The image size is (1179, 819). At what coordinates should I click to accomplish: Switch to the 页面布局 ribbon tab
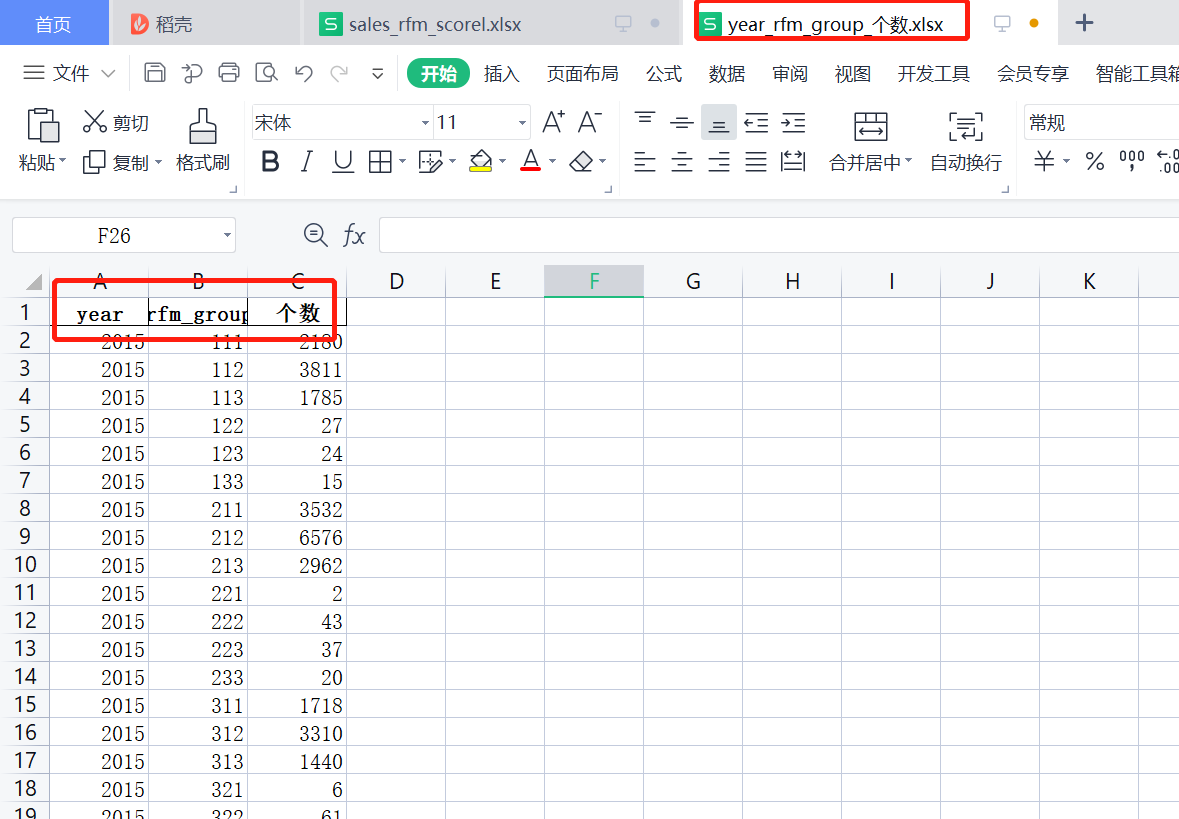pyautogui.click(x=583, y=74)
